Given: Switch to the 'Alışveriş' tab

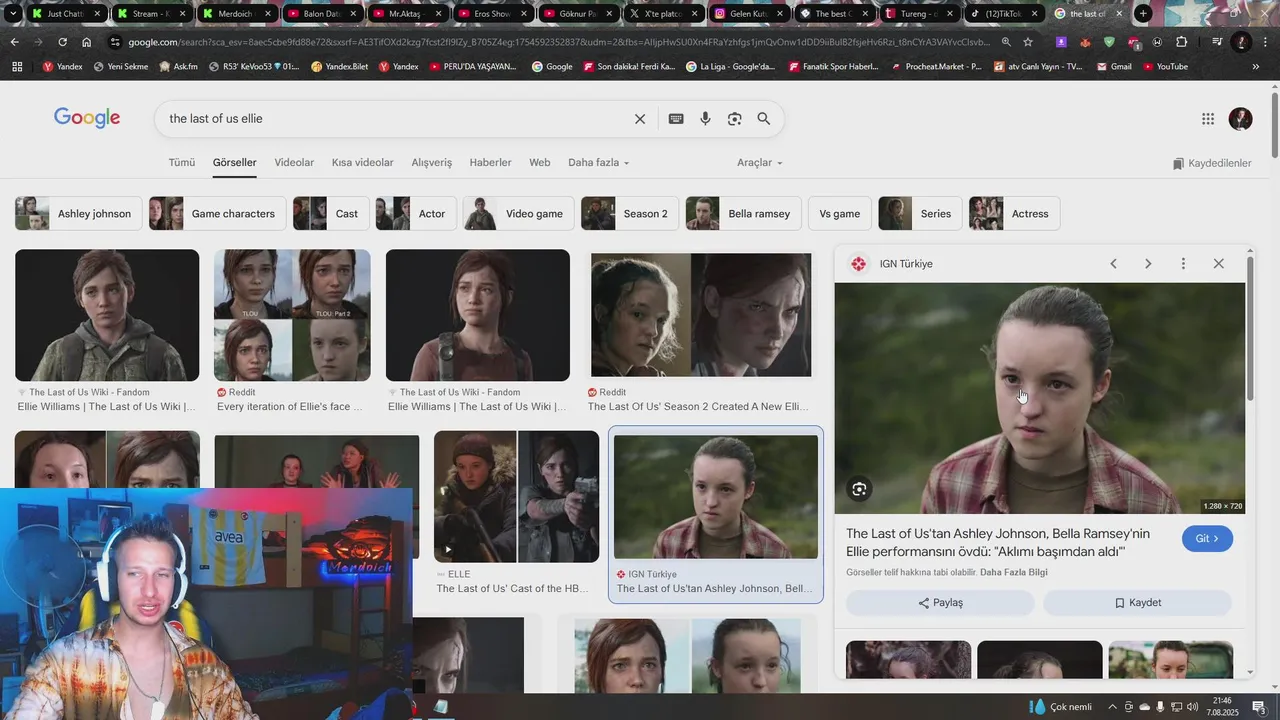Looking at the screenshot, I should click(432, 162).
